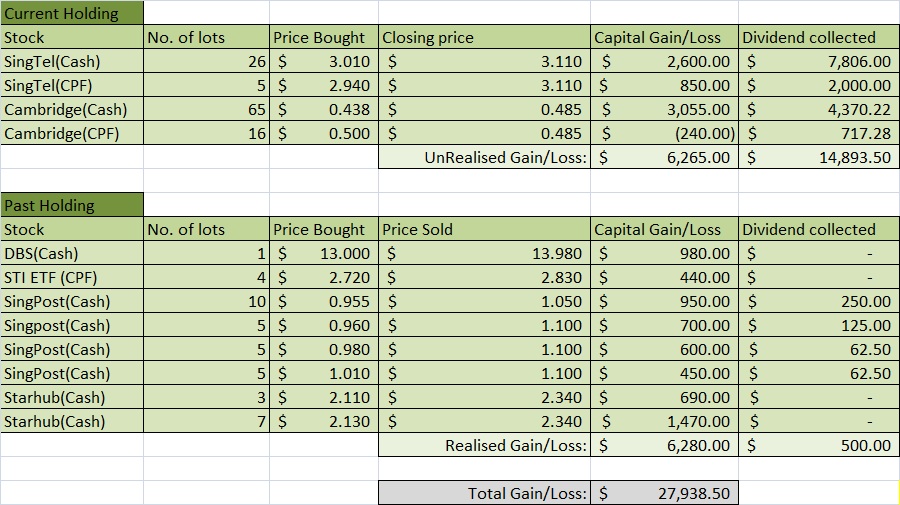Select the 1,470.00 Starhub capital gain cell
Viewport: 900px width, 505px height.
coord(665,422)
